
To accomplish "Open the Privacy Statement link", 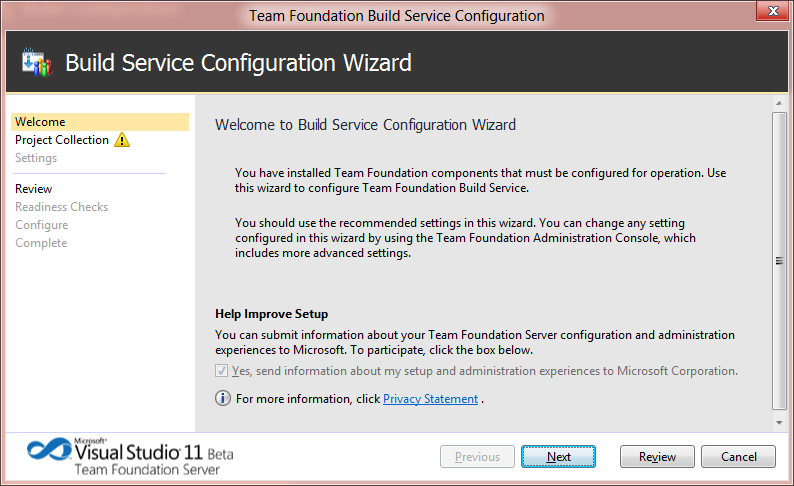I will click(x=430, y=399).
